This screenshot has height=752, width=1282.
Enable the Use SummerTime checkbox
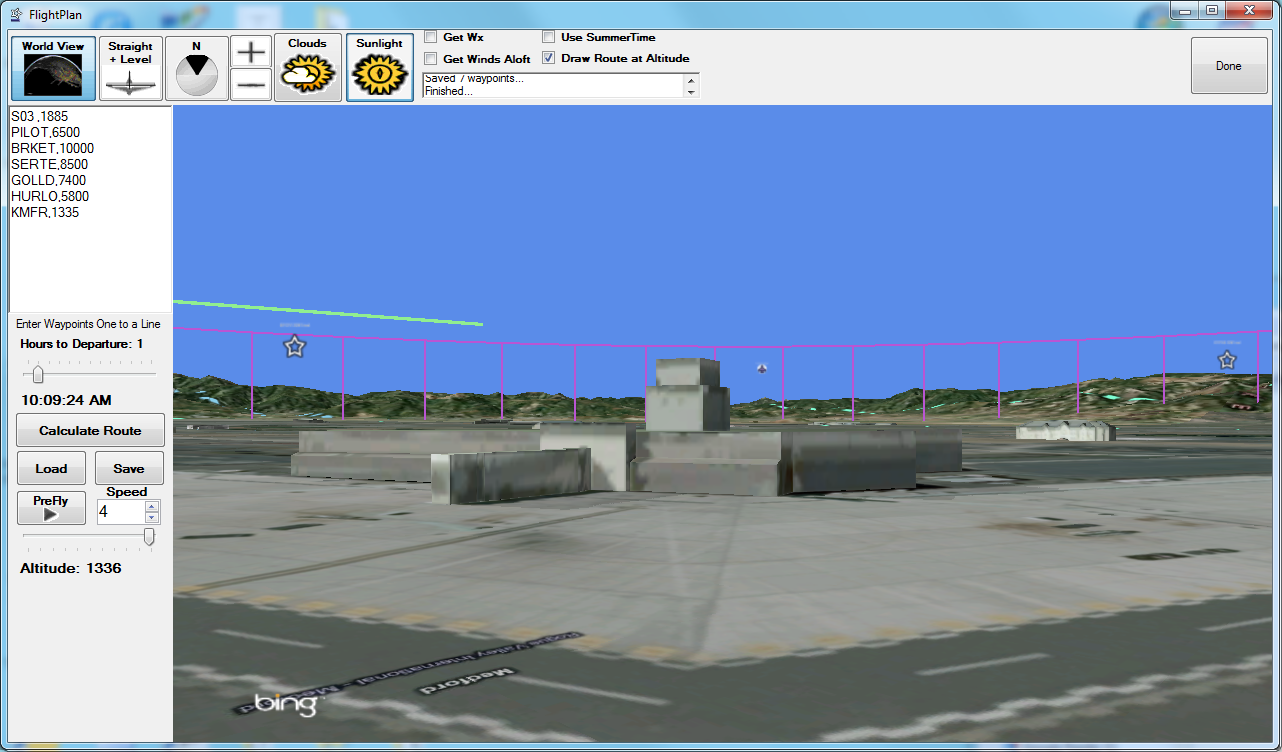[x=549, y=37]
